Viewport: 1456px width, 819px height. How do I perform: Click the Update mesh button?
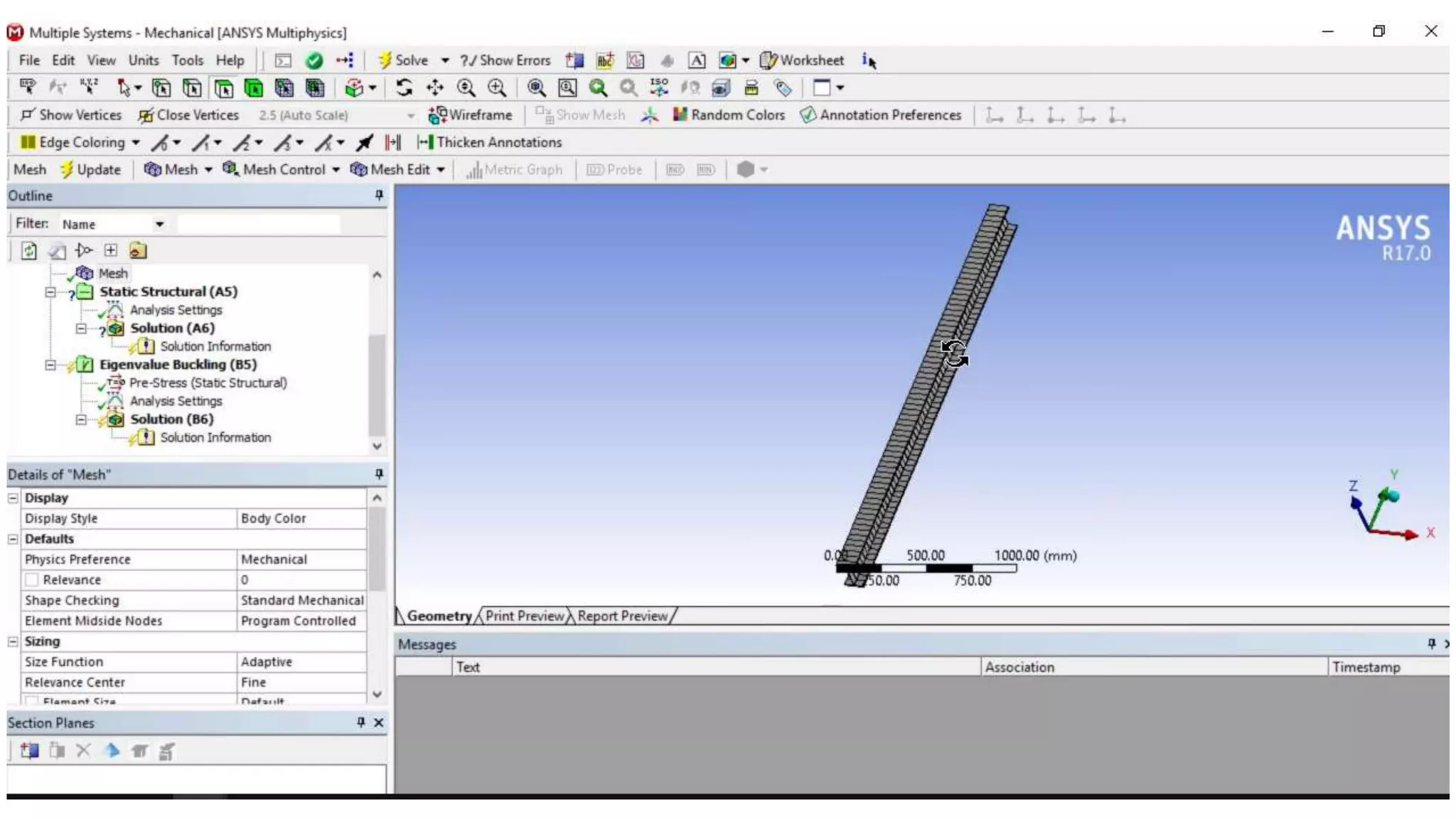coord(90,170)
